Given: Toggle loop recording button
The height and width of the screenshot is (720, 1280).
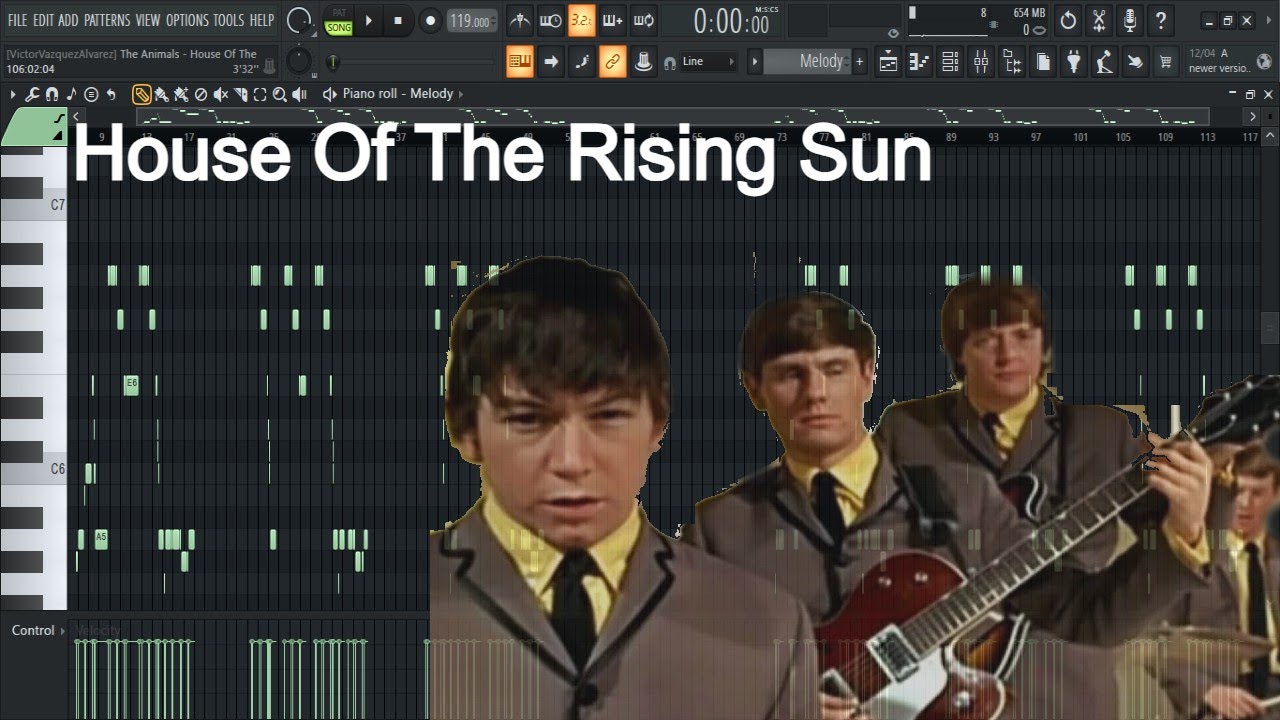Looking at the screenshot, I should (x=644, y=20).
